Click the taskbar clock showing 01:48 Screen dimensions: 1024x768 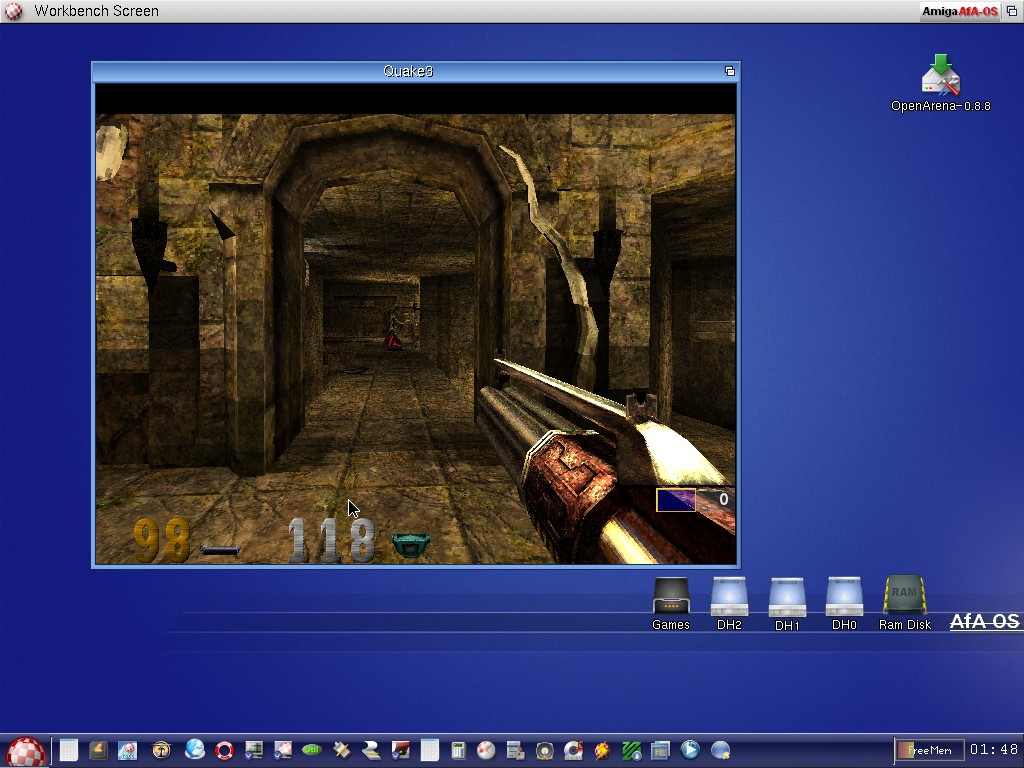993,750
